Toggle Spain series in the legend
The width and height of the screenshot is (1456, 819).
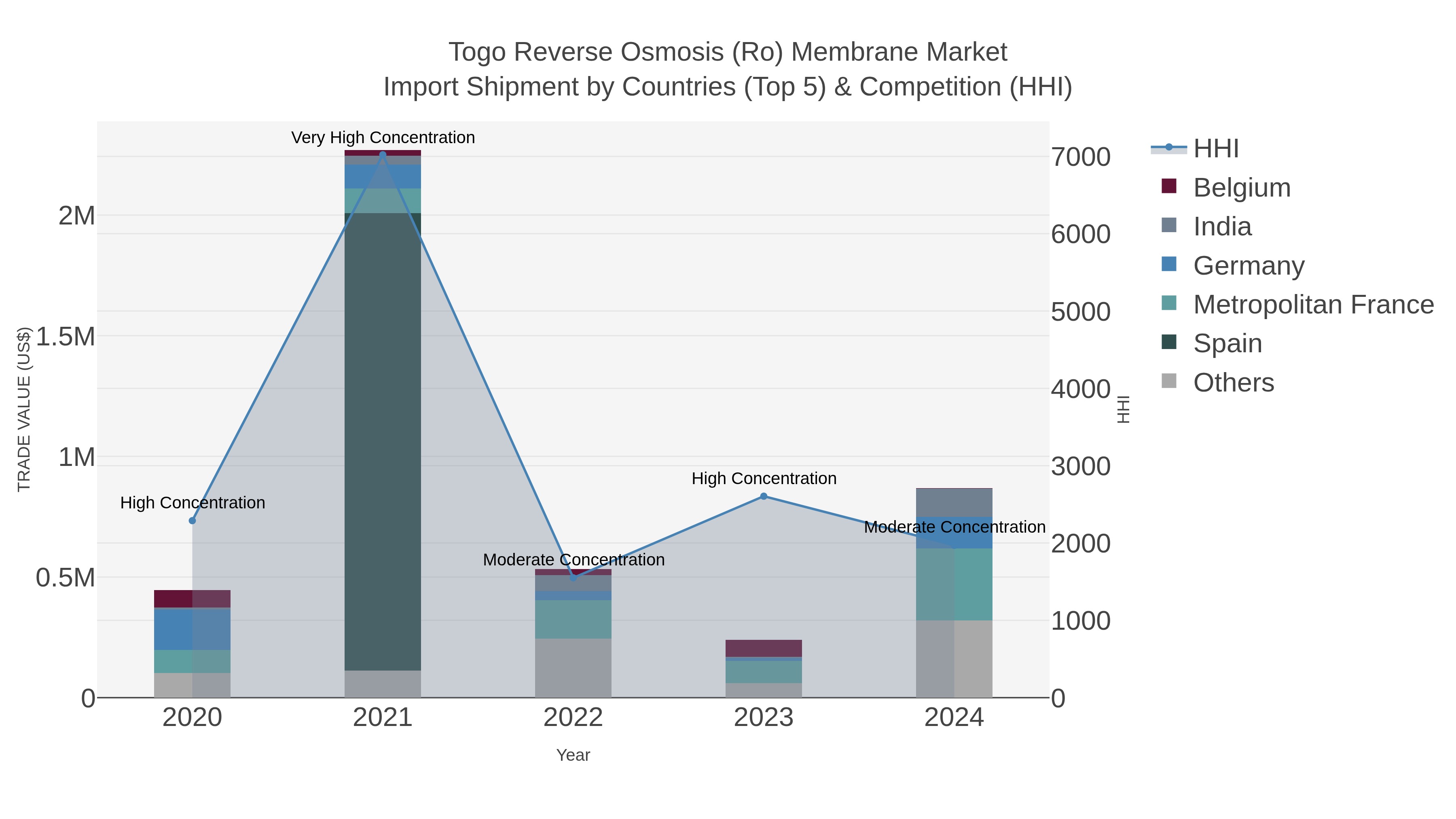(x=1211, y=344)
